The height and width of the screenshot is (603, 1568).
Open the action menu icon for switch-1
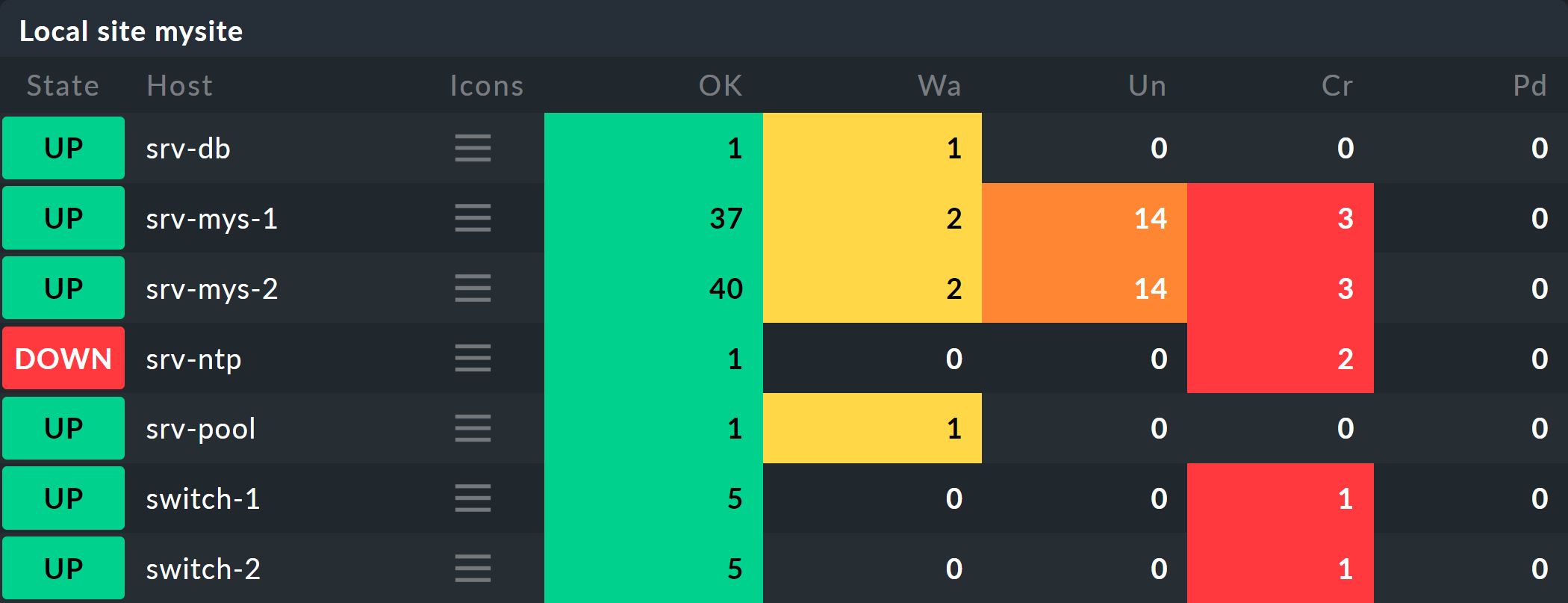pos(473,498)
